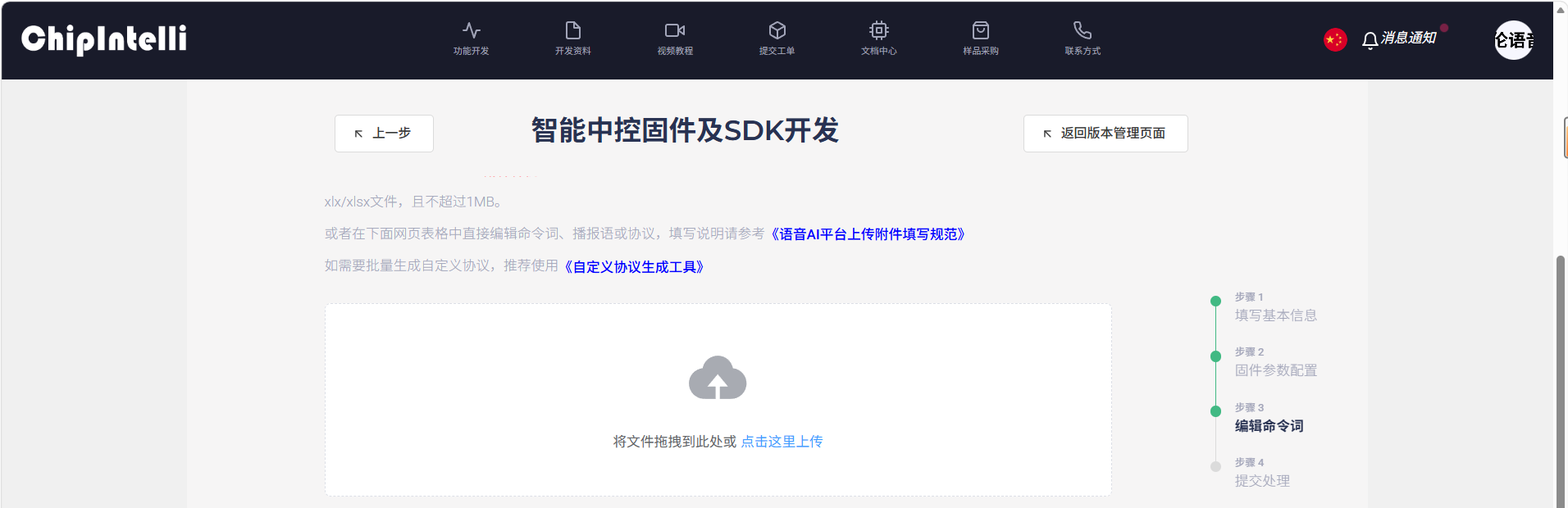Open the 开发资料 document icon
This screenshot has height=508, width=1568.
(572, 31)
